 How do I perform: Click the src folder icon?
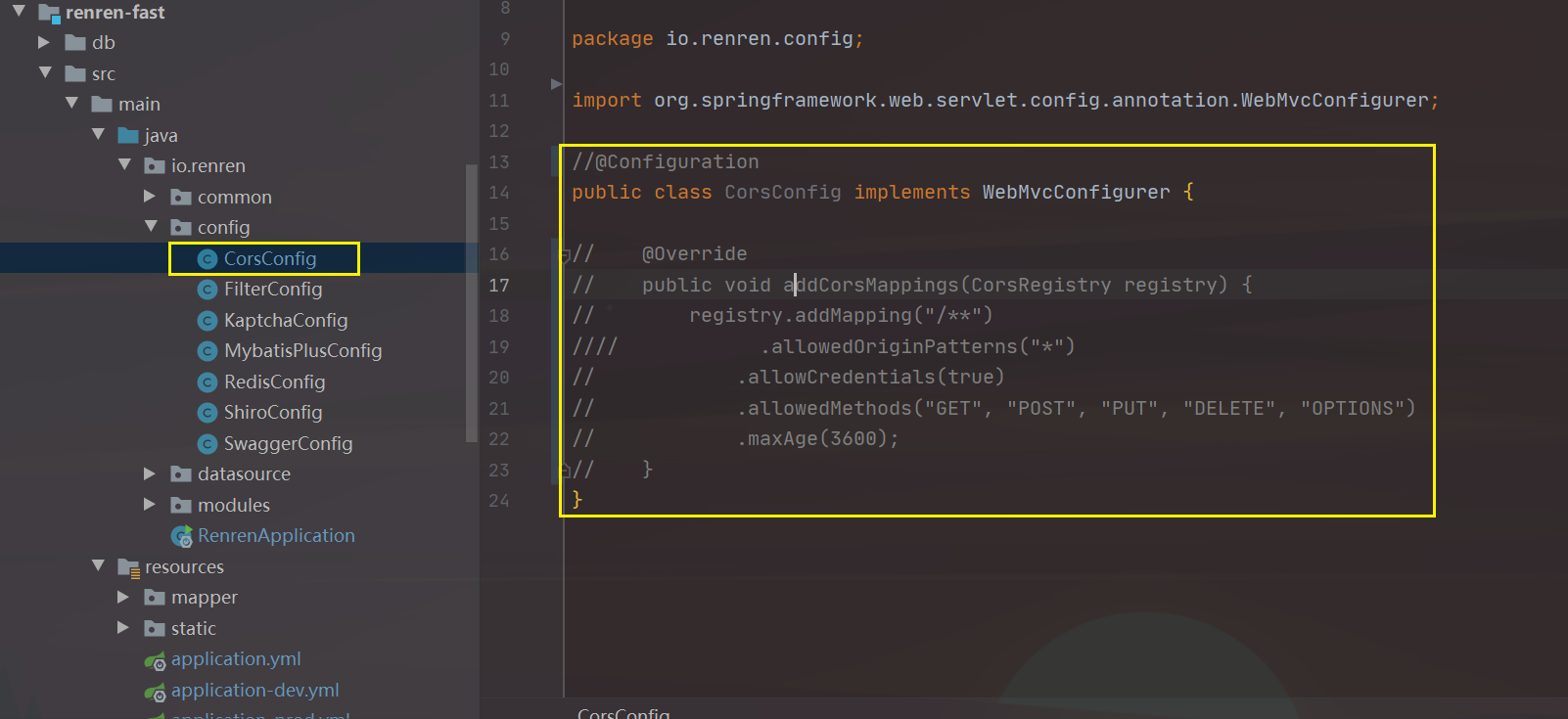point(75,73)
